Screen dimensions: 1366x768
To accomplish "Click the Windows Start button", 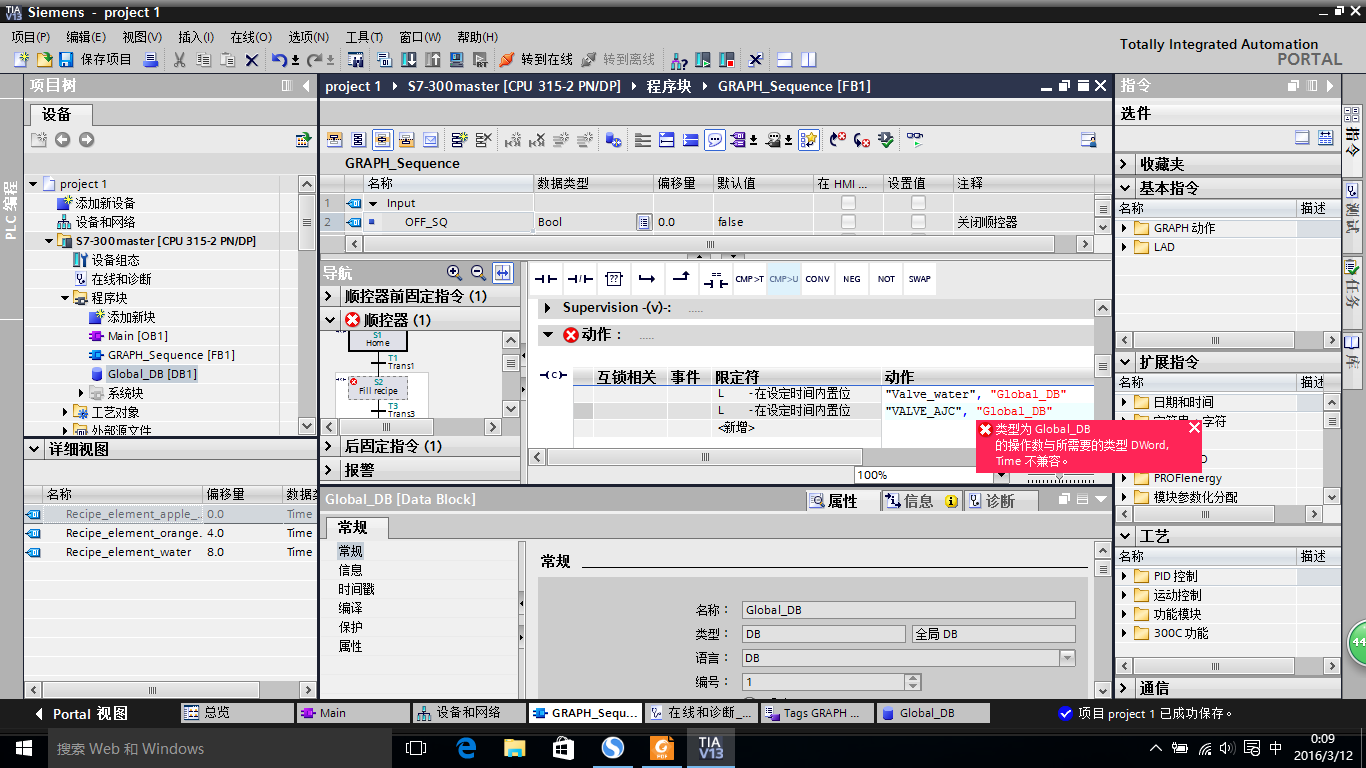I will (x=23, y=748).
